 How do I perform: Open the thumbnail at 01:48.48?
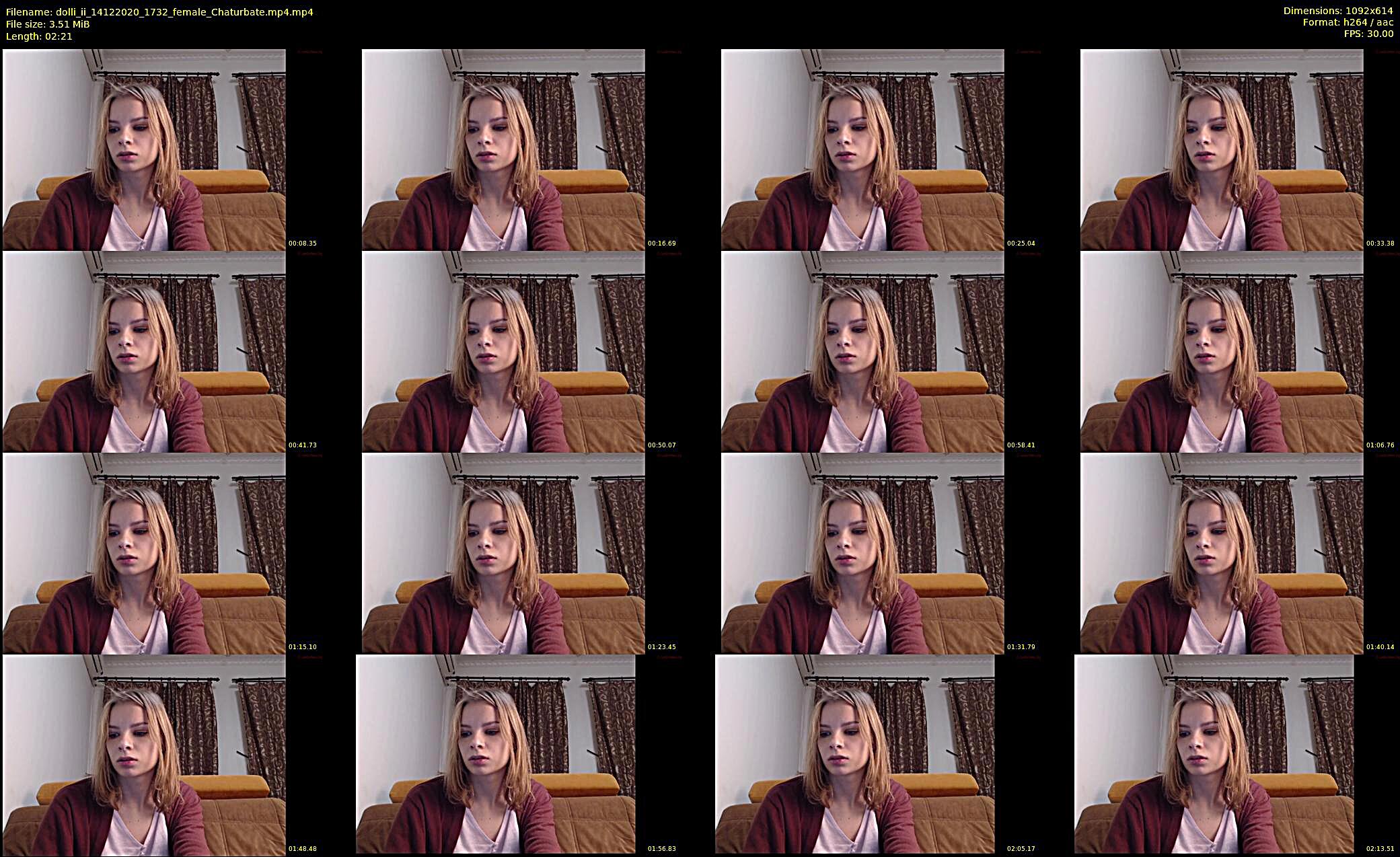click(144, 755)
